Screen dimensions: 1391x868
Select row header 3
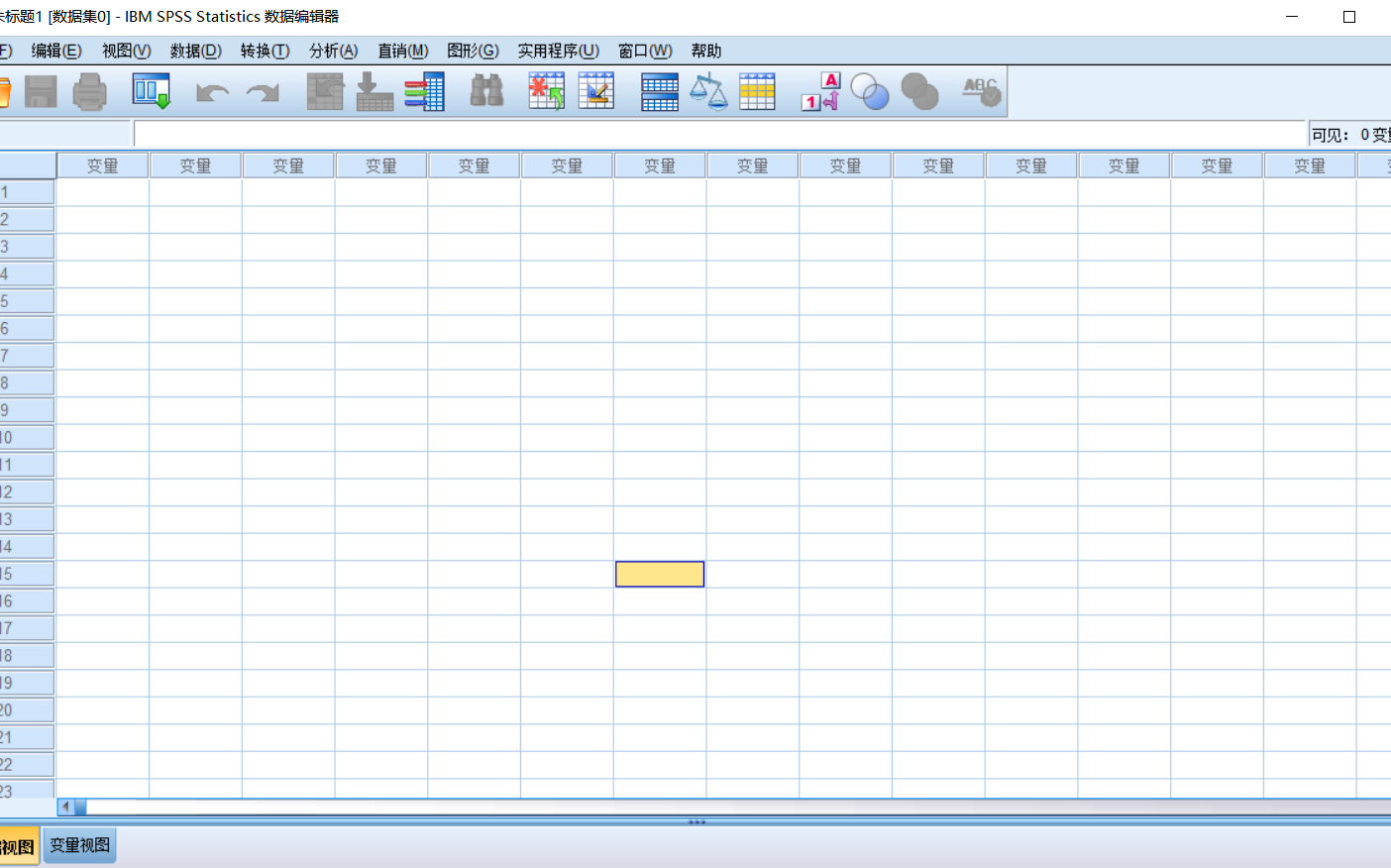(27, 247)
